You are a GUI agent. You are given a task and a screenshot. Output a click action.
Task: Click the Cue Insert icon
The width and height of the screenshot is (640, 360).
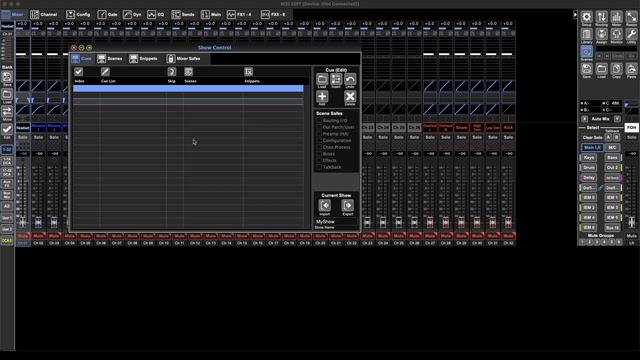pos(336,79)
